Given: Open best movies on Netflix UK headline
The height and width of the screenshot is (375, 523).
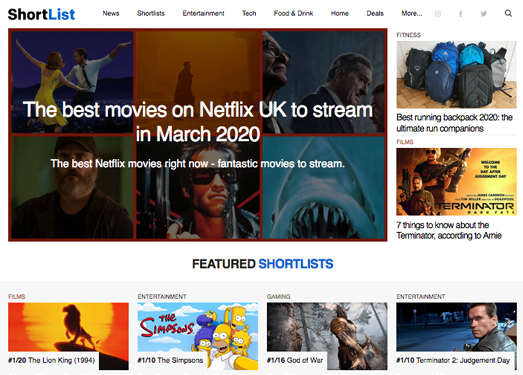Looking at the screenshot, I should pos(198,121).
